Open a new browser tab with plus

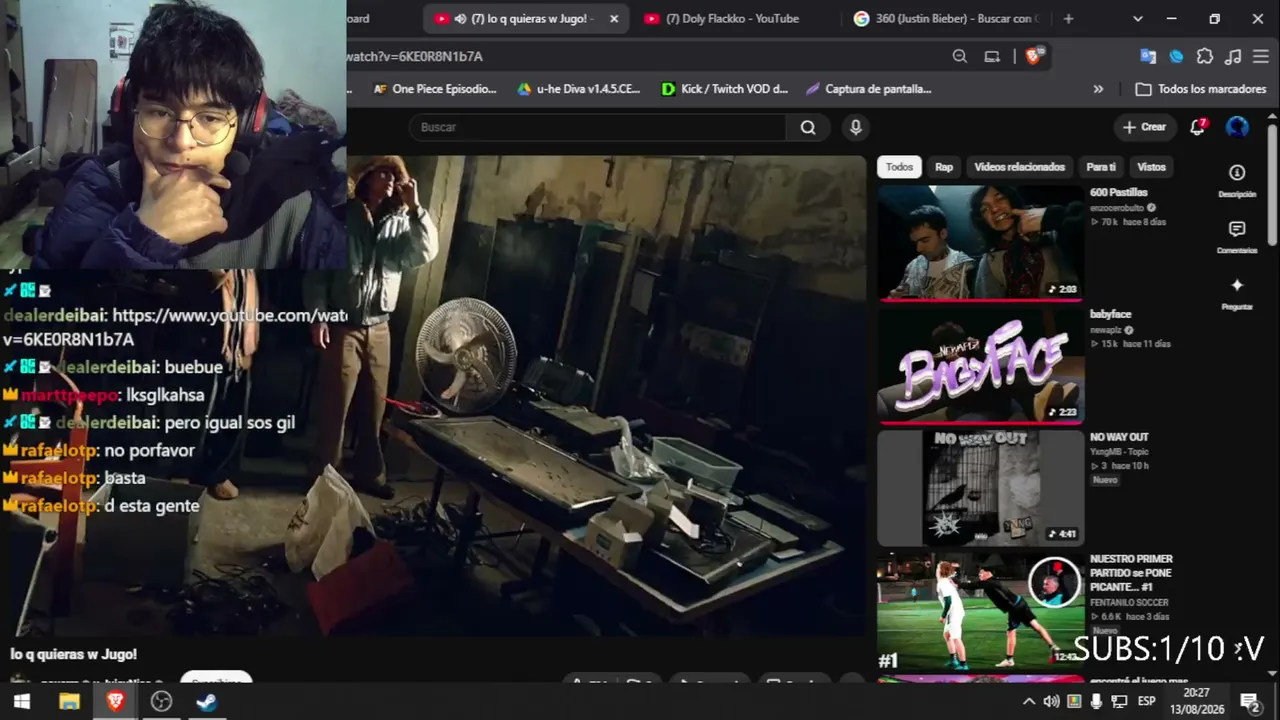tap(1068, 18)
